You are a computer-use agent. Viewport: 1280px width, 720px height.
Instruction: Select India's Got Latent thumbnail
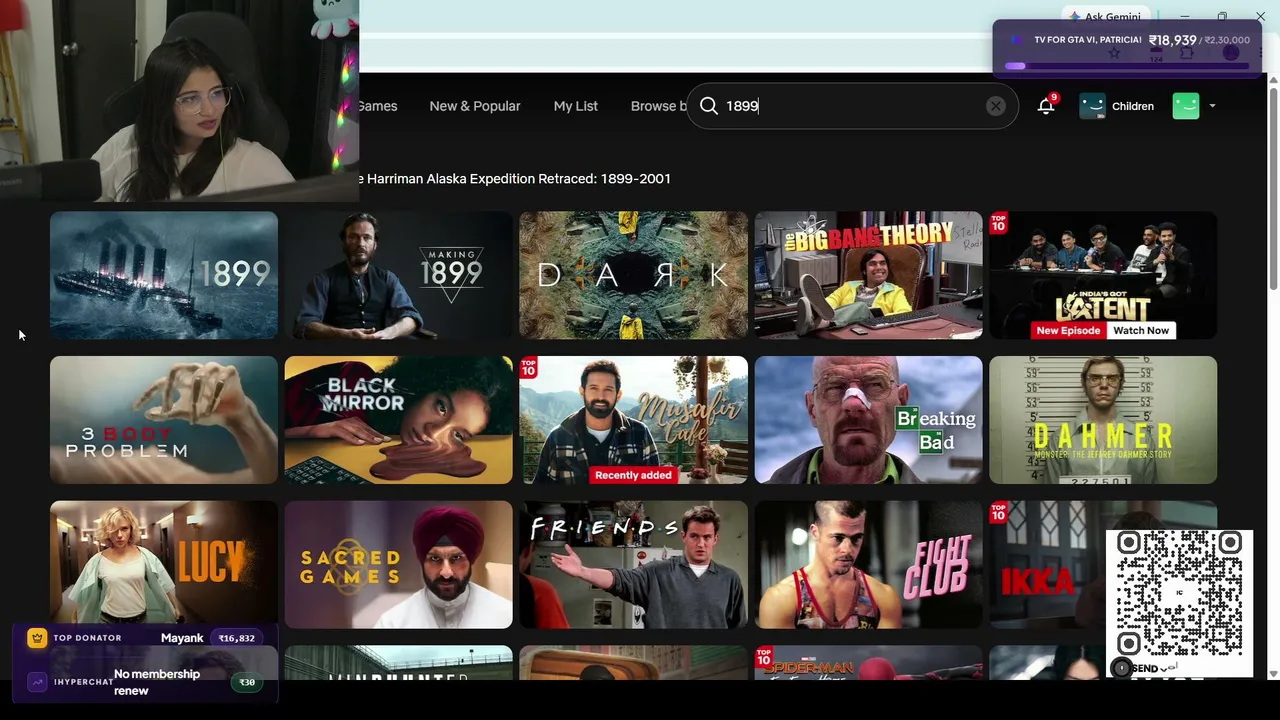coord(1103,275)
